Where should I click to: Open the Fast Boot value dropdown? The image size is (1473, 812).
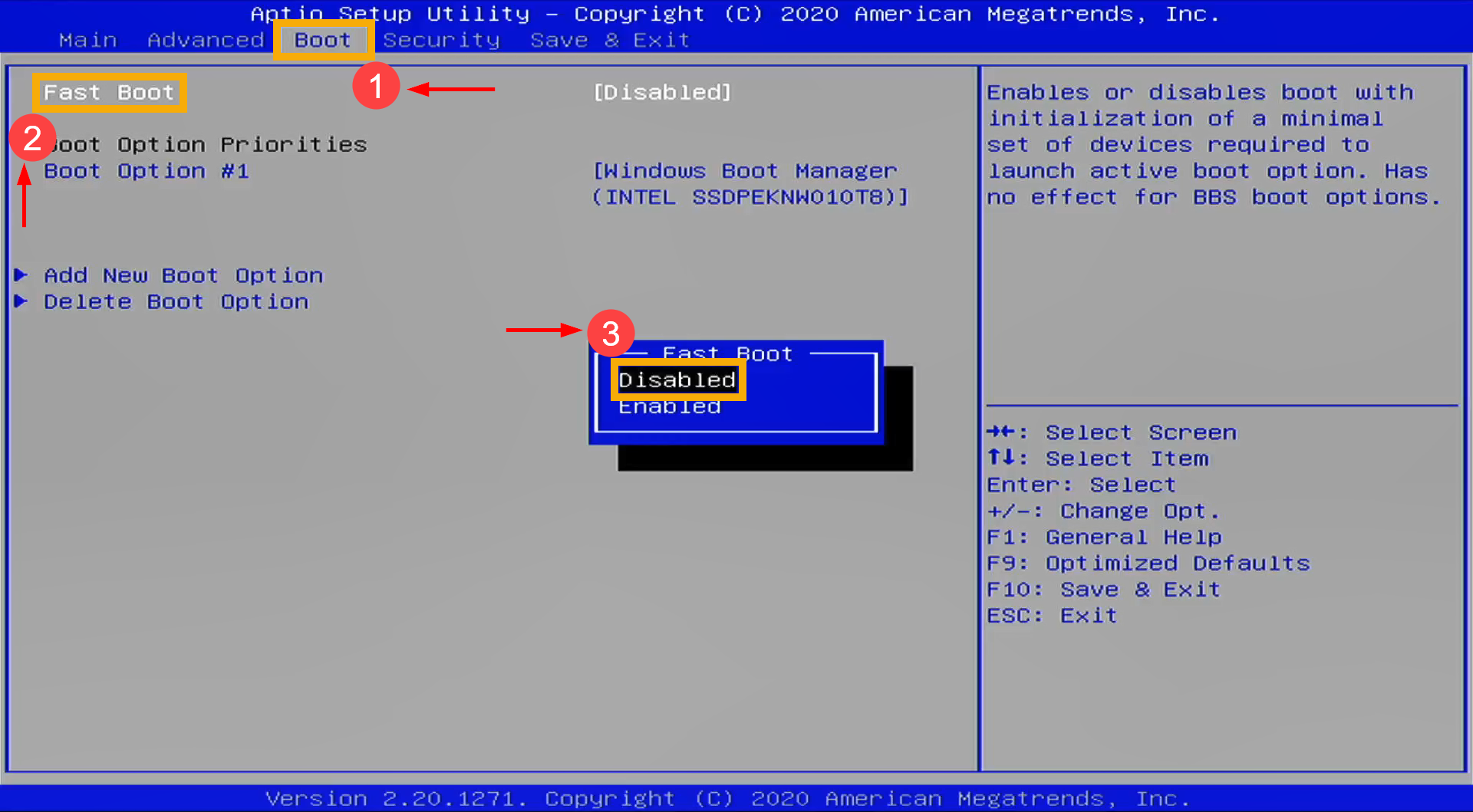pos(661,92)
